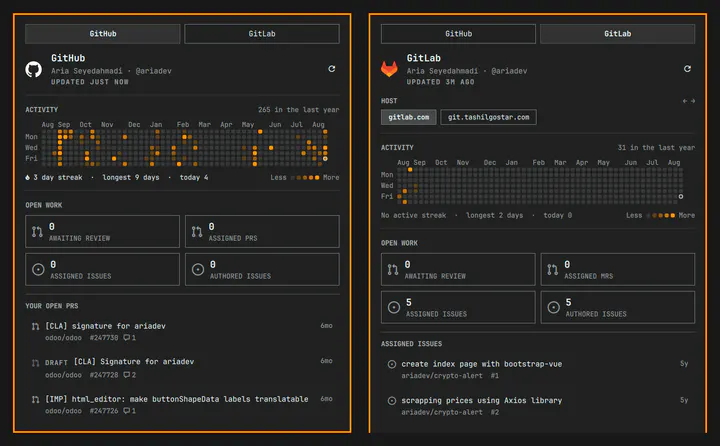720x446 pixels.
Task: Select gitlab.com host
Action: (x=409, y=117)
